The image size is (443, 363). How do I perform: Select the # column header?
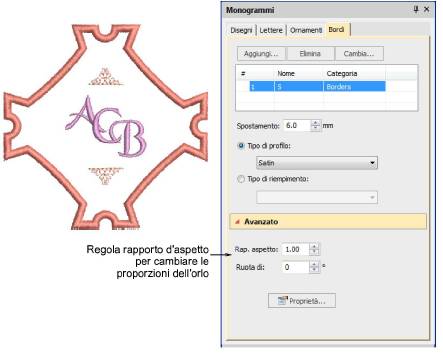click(x=255, y=73)
